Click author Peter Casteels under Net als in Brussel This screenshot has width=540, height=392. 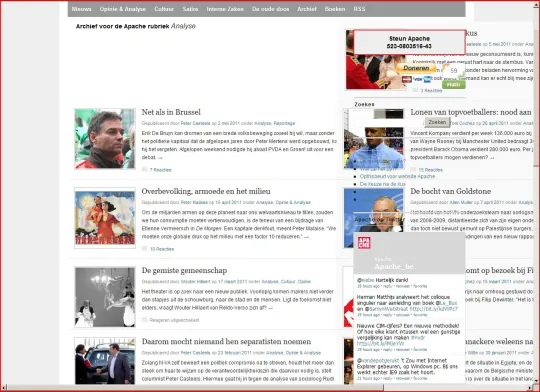(x=195, y=123)
